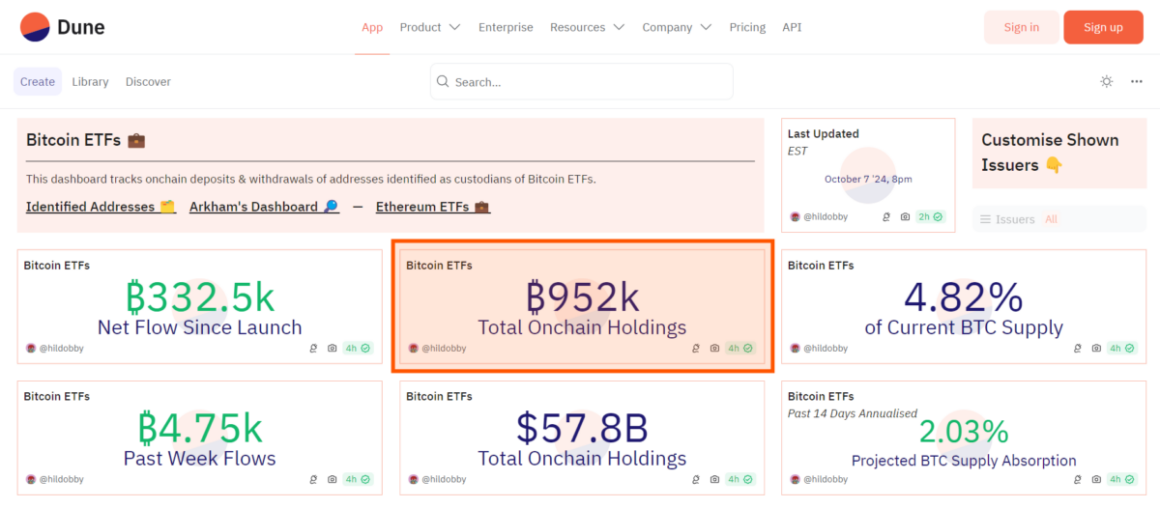
Task: Expand the Resources dropdown menu
Action: tap(587, 27)
